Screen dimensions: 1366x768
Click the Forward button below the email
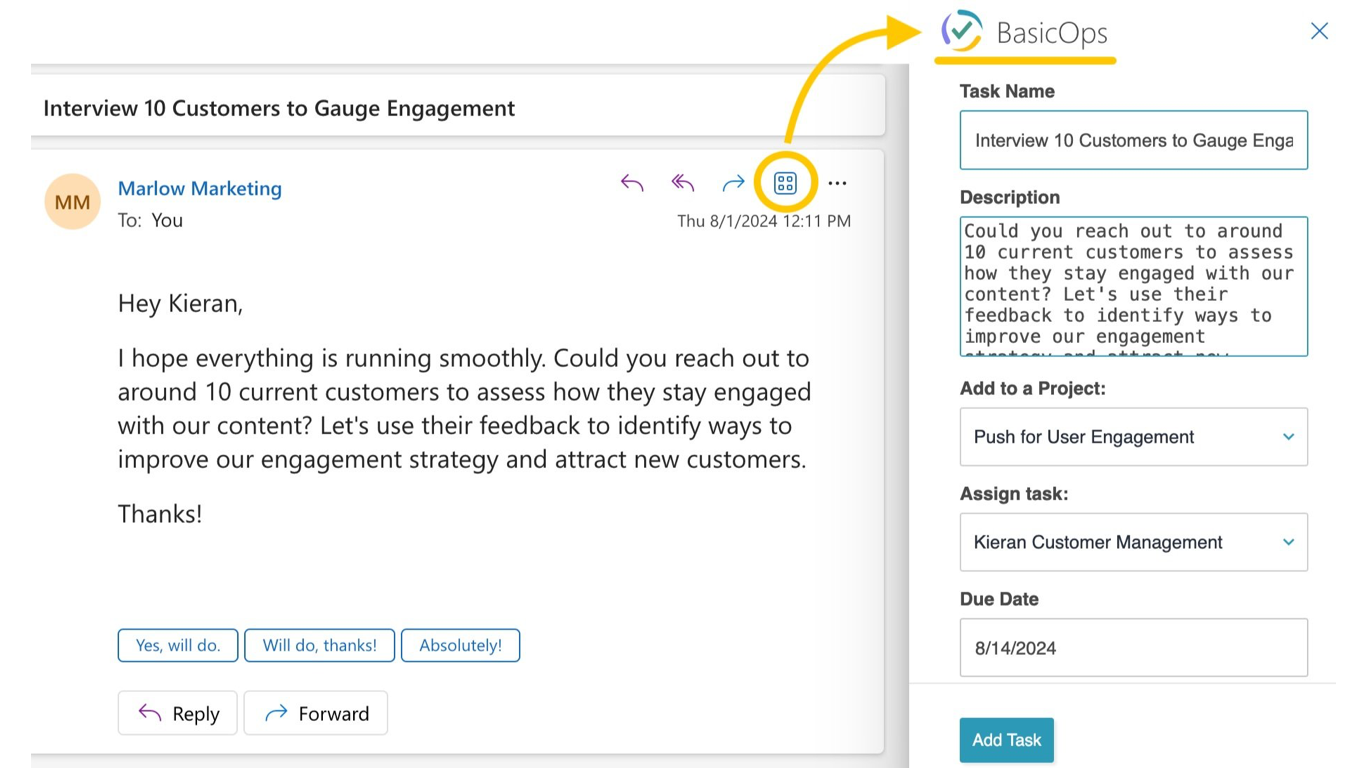coord(316,714)
